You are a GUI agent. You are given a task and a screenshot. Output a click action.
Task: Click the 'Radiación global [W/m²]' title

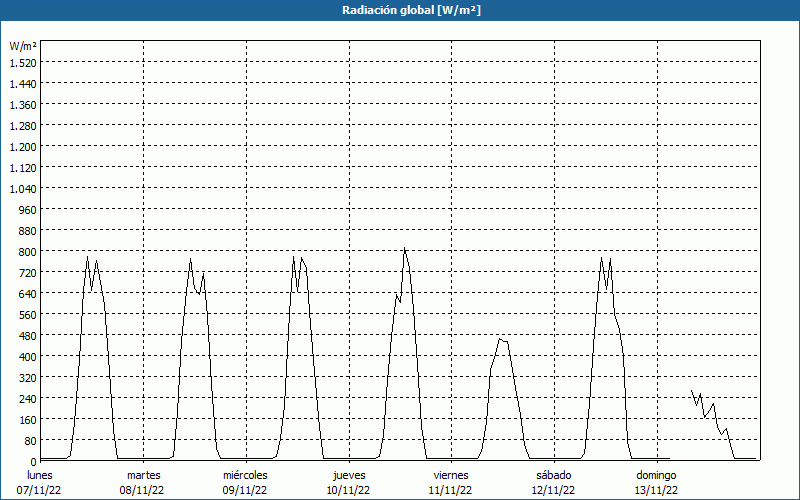point(411,10)
